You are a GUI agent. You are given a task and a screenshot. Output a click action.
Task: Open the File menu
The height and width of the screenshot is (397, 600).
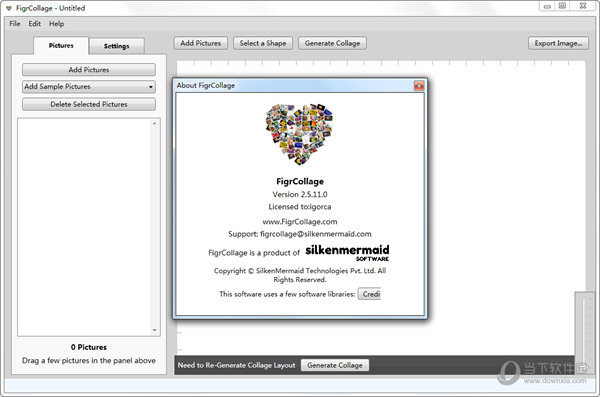pyautogui.click(x=15, y=24)
